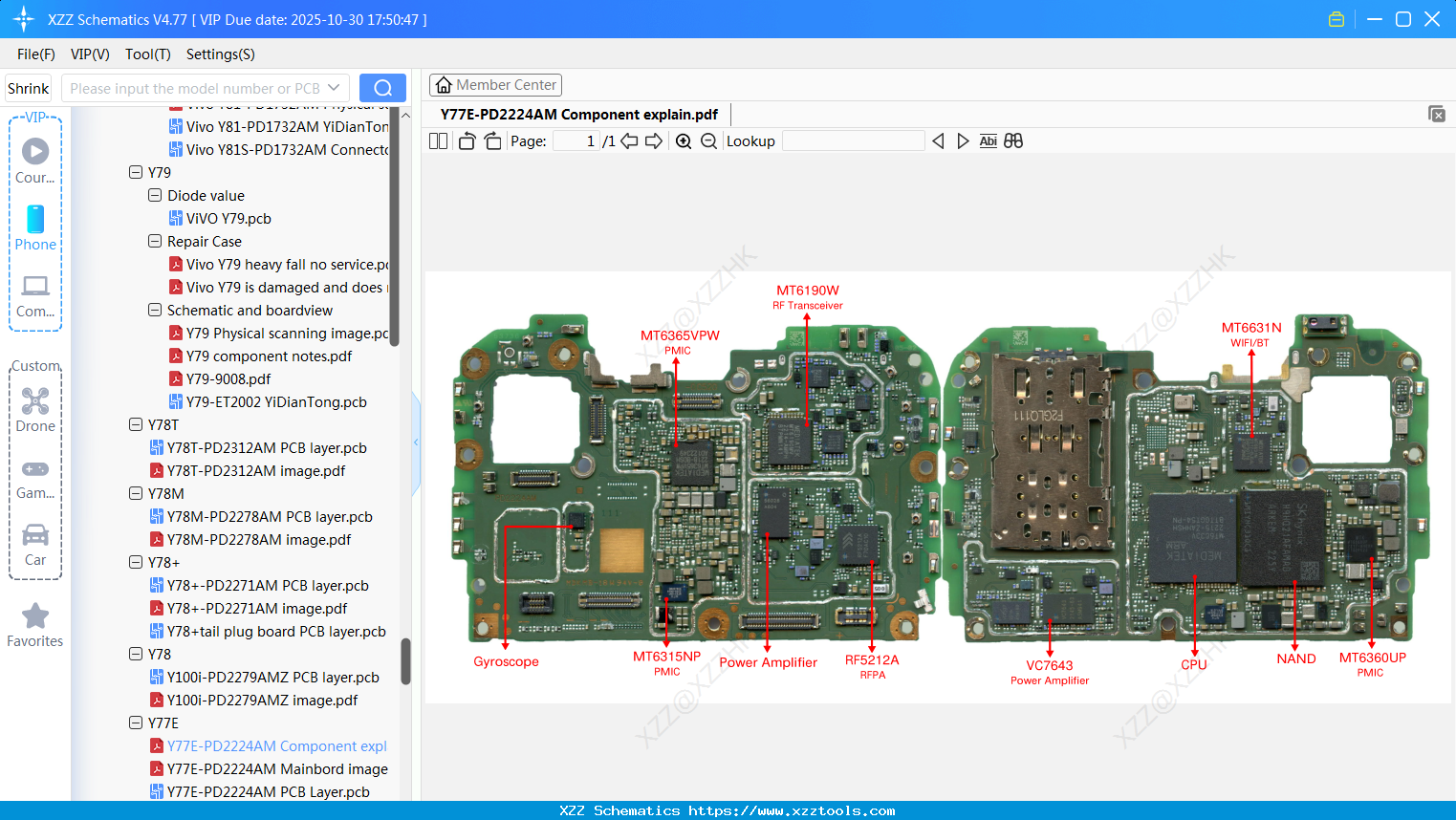The height and width of the screenshot is (820, 1456).
Task: Collapse the Repair Case section
Action: tap(155, 241)
